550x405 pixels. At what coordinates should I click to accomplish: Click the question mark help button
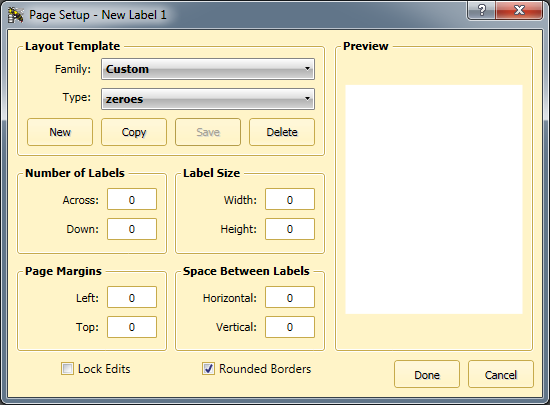482,10
